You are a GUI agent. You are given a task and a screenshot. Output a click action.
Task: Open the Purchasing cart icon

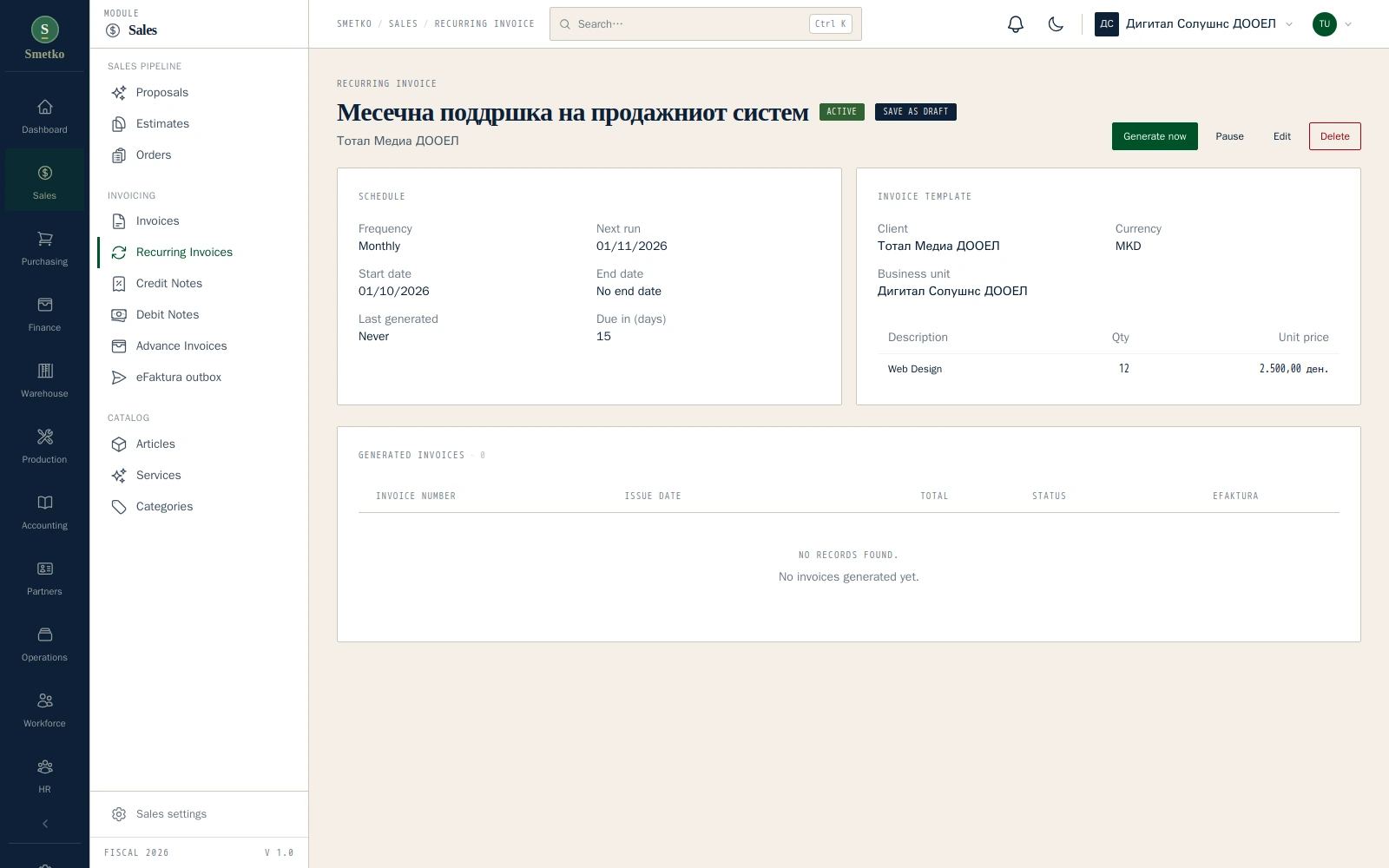pos(44,248)
